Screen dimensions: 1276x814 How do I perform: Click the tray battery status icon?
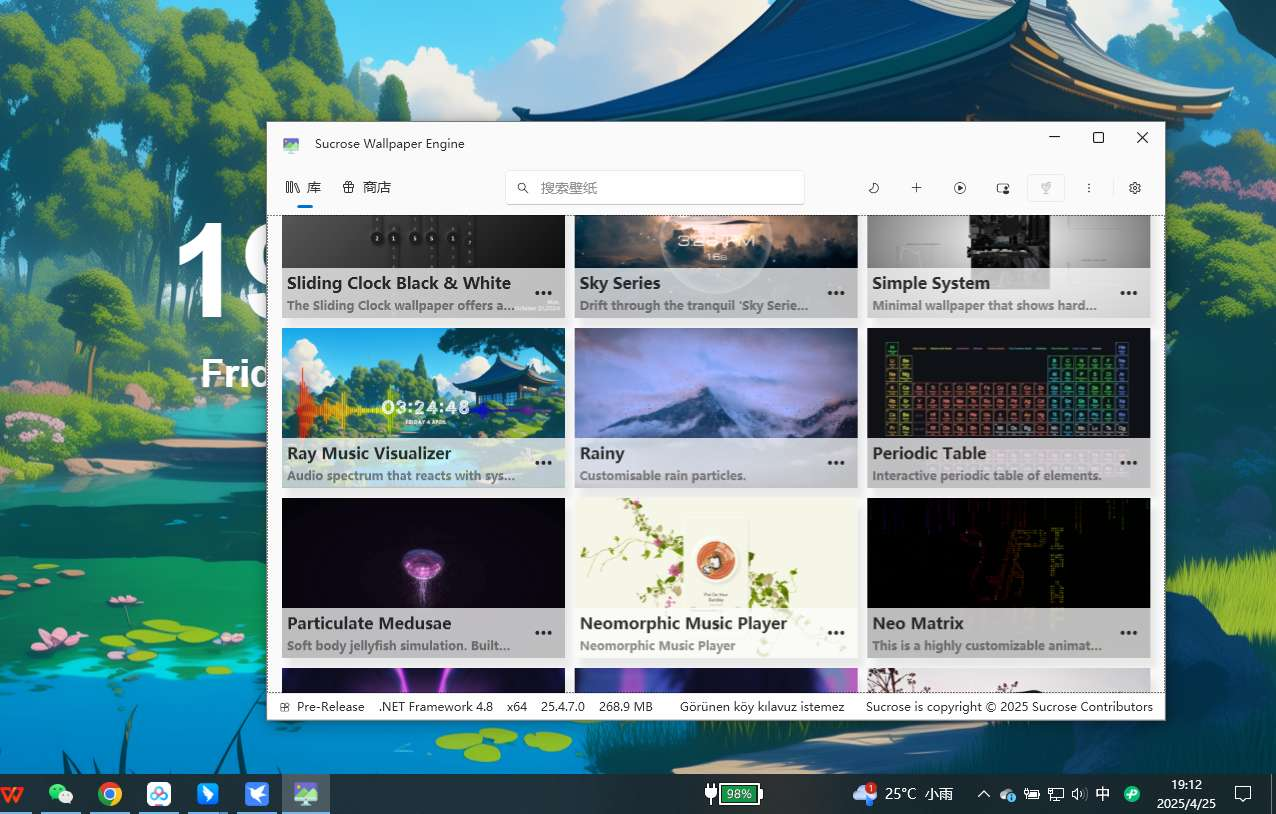pyautogui.click(x=1032, y=794)
